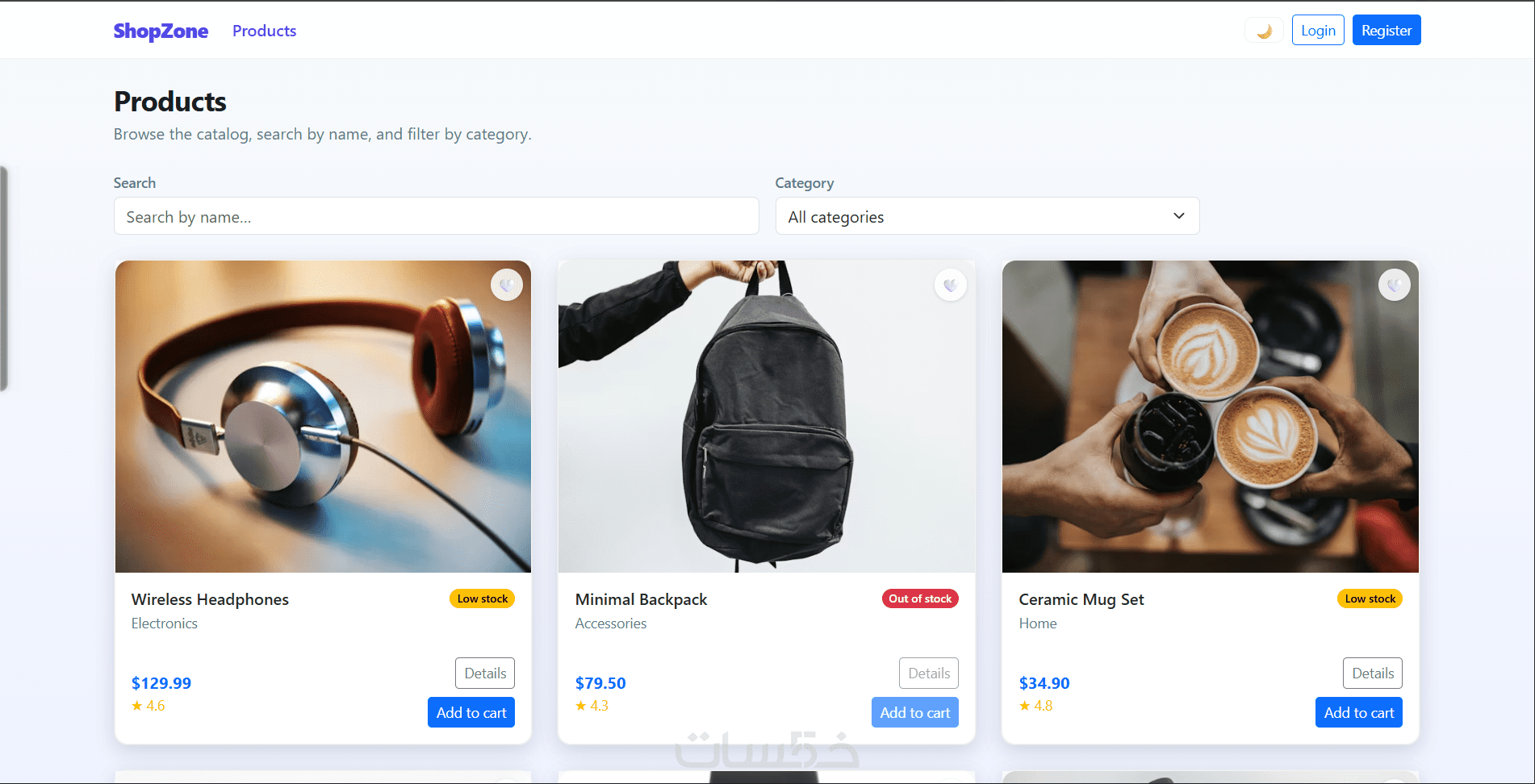1535x784 pixels.
Task: Add Ceramic Mug Set to cart
Action: coord(1359,712)
